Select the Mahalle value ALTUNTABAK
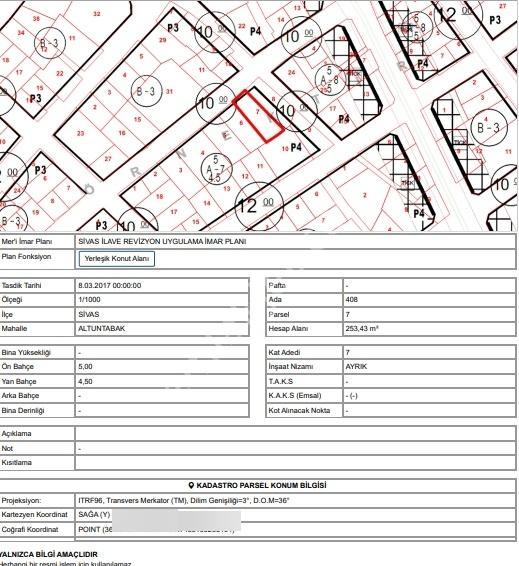This screenshot has width=519, height=566. coord(101,328)
